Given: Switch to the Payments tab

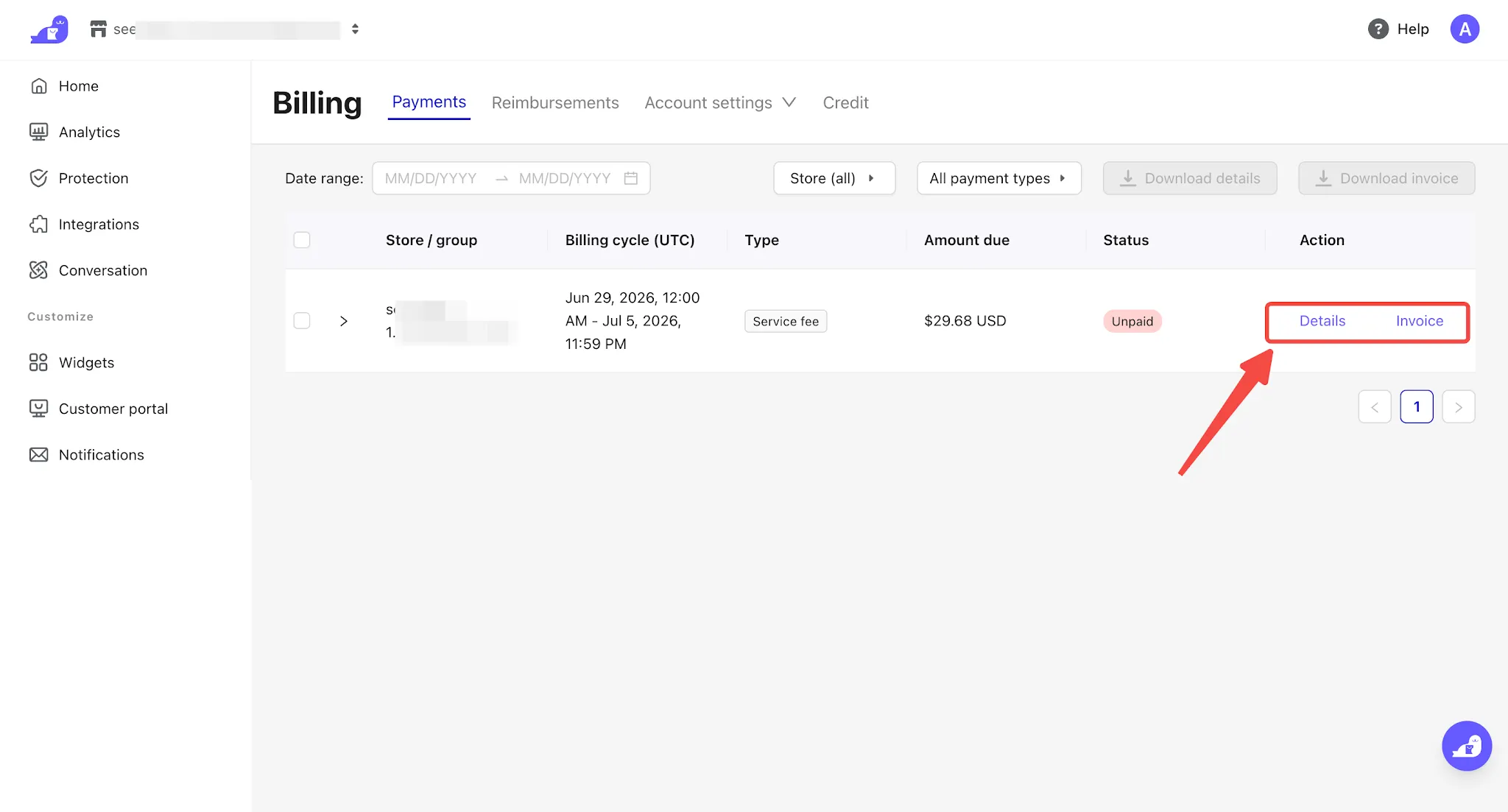Looking at the screenshot, I should (429, 102).
